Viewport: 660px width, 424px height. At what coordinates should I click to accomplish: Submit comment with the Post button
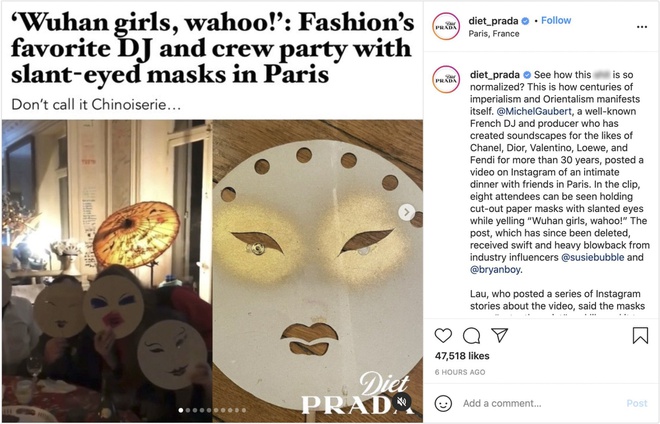point(637,403)
